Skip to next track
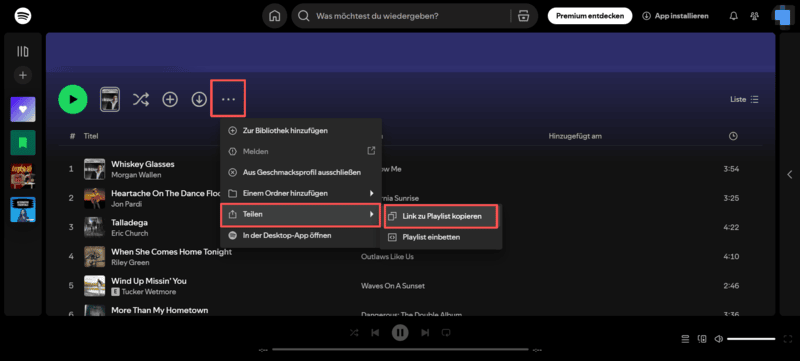The image size is (800, 361). tap(424, 333)
